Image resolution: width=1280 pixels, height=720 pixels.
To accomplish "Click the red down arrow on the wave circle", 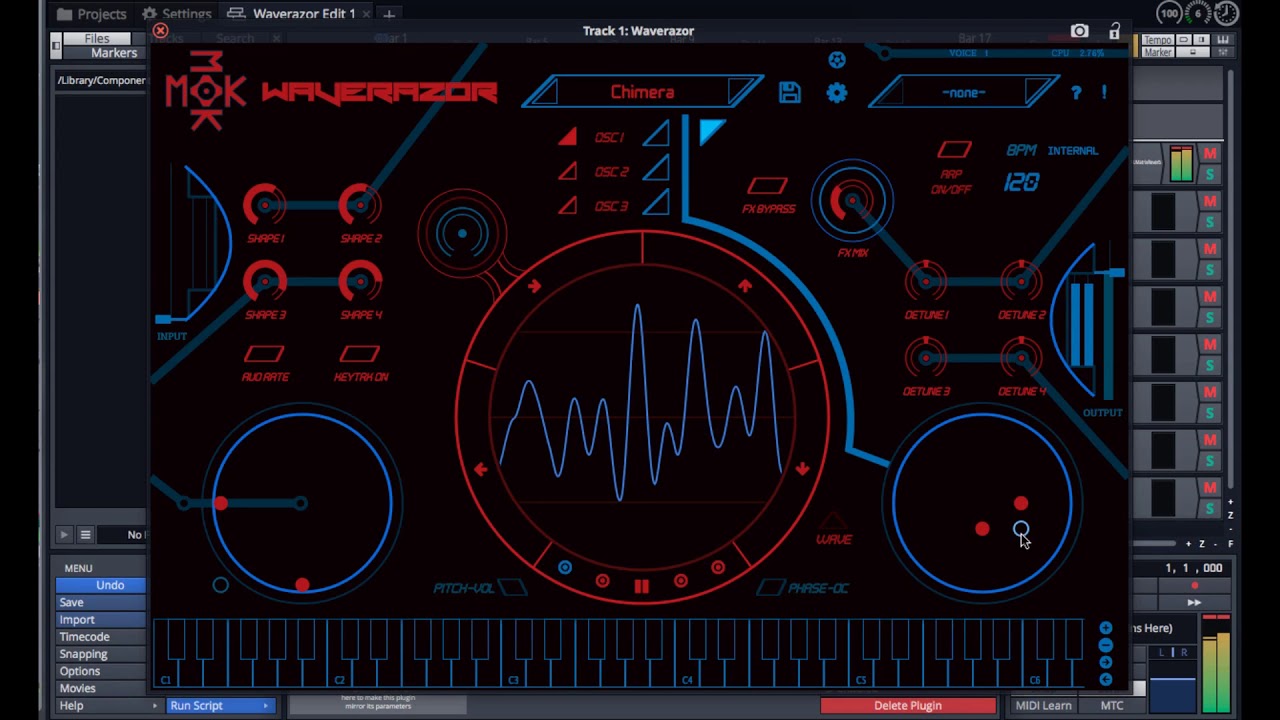I will (x=802, y=468).
